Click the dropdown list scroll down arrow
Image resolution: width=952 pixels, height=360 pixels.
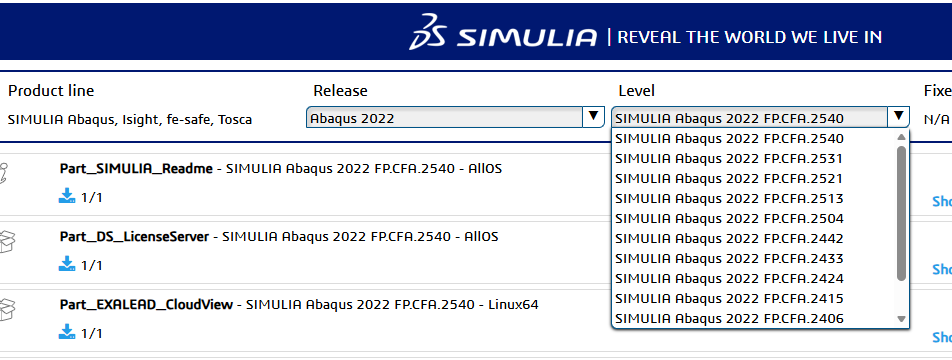tap(902, 319)
